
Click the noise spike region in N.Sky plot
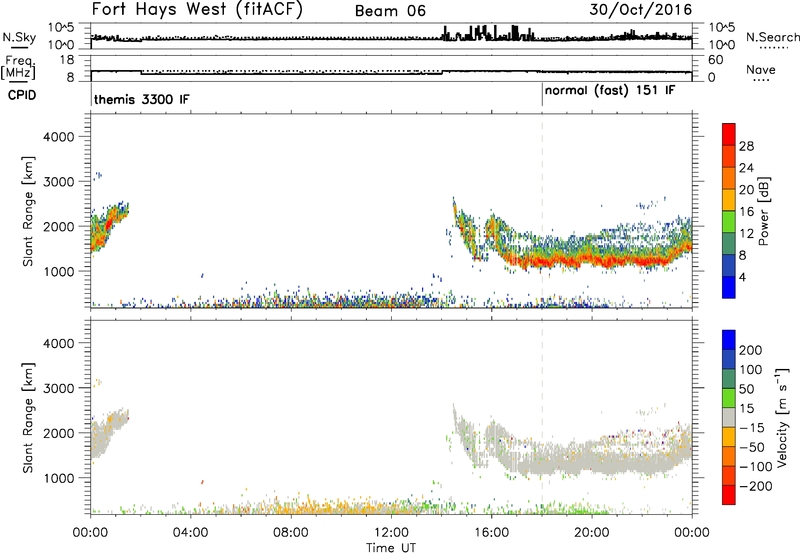pyautogui.click(x=489, y=34)
